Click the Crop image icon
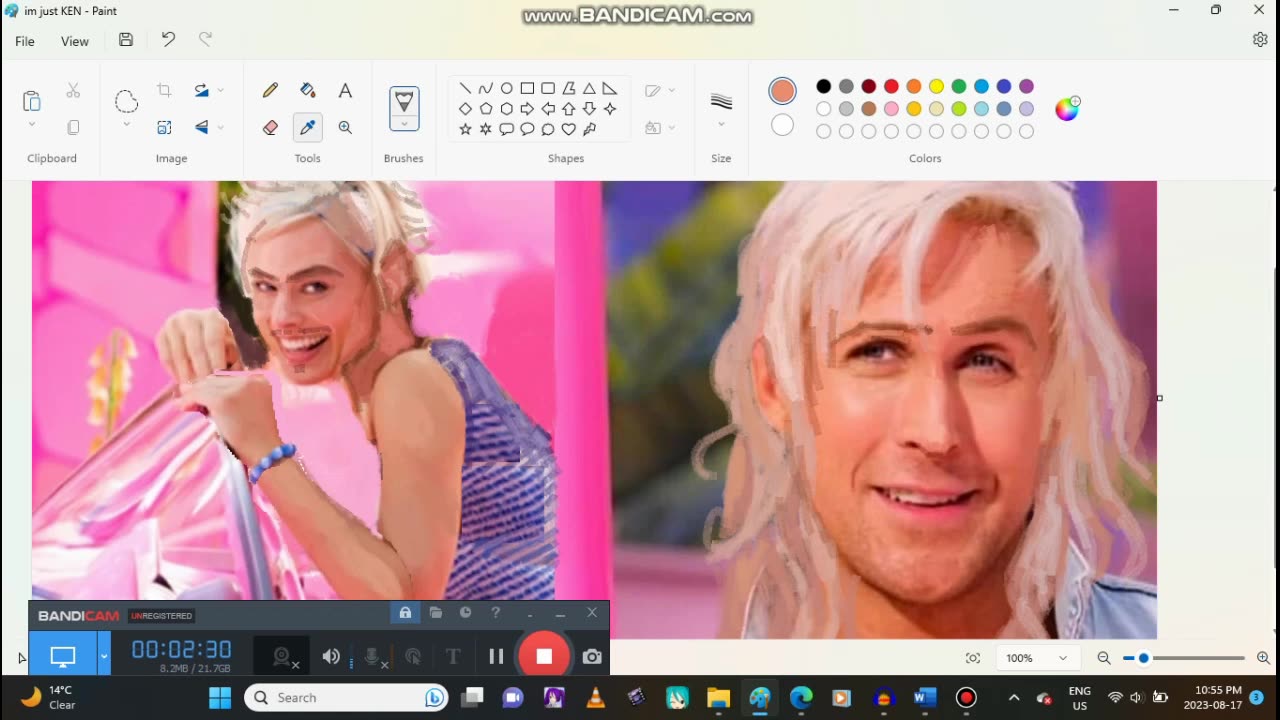1280x720 pixels. 164,90
